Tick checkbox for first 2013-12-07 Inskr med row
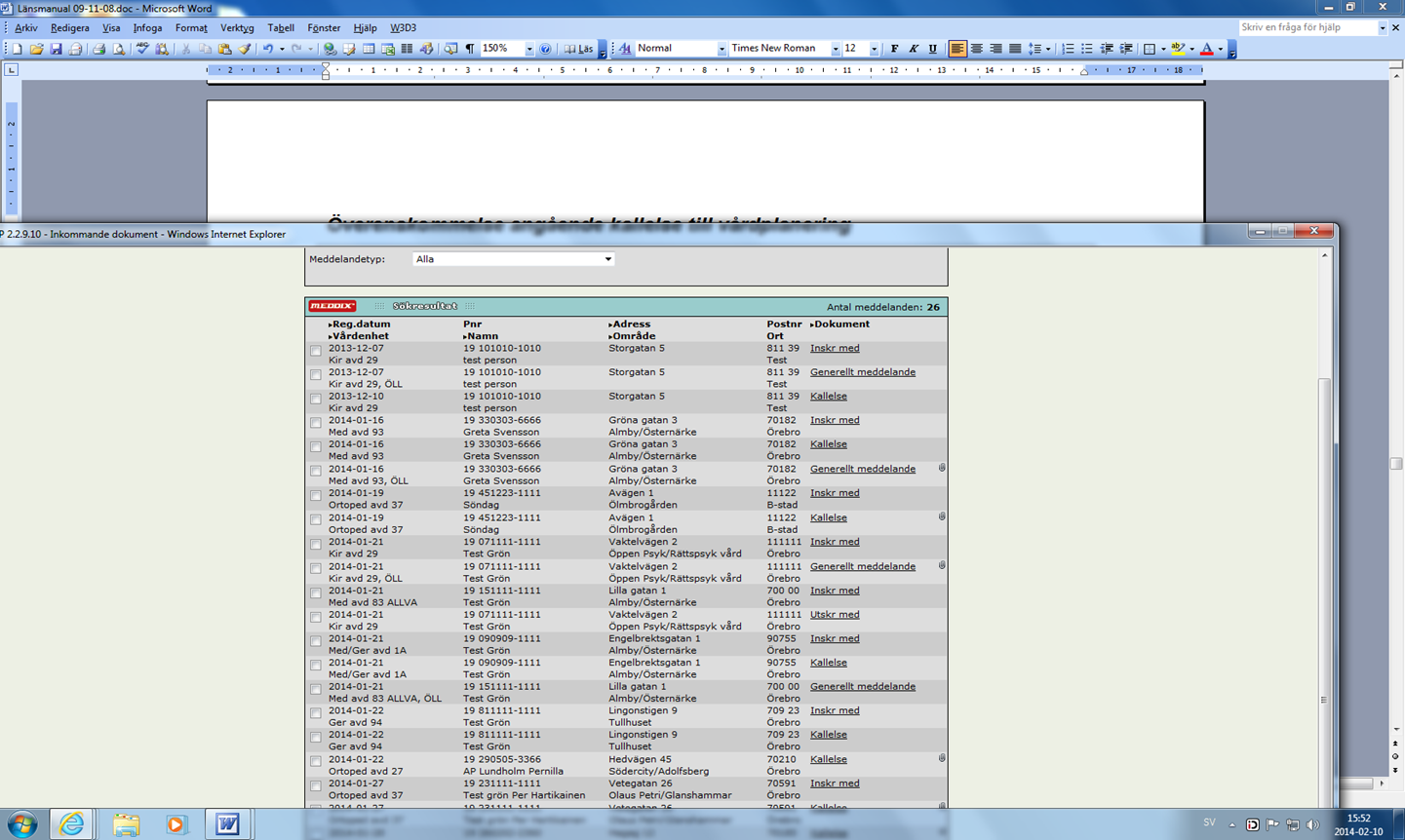Screen dimensions: 1405x840 (x=316, y=351)
